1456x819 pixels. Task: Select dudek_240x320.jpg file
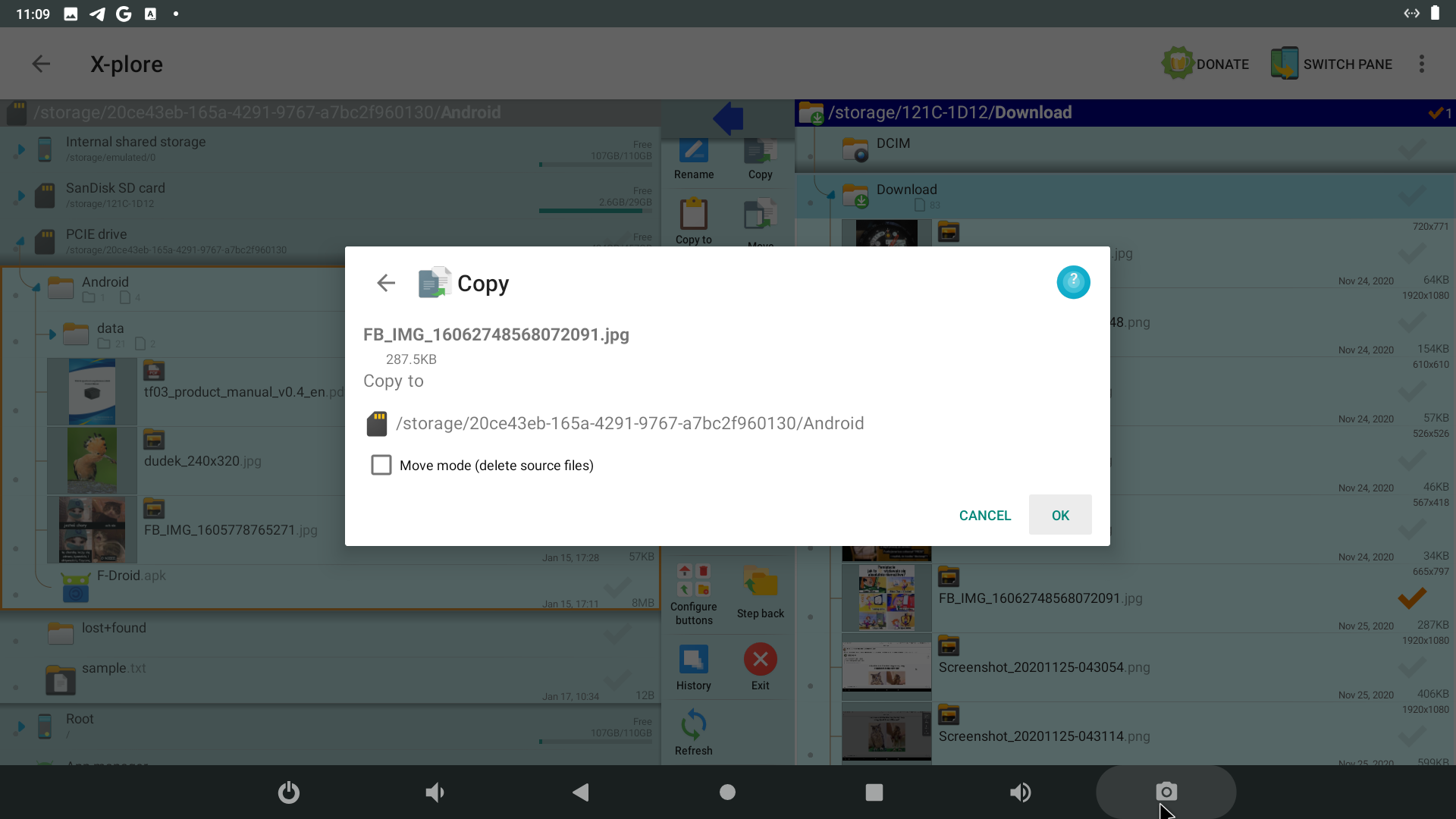click(x=202, y=461)
